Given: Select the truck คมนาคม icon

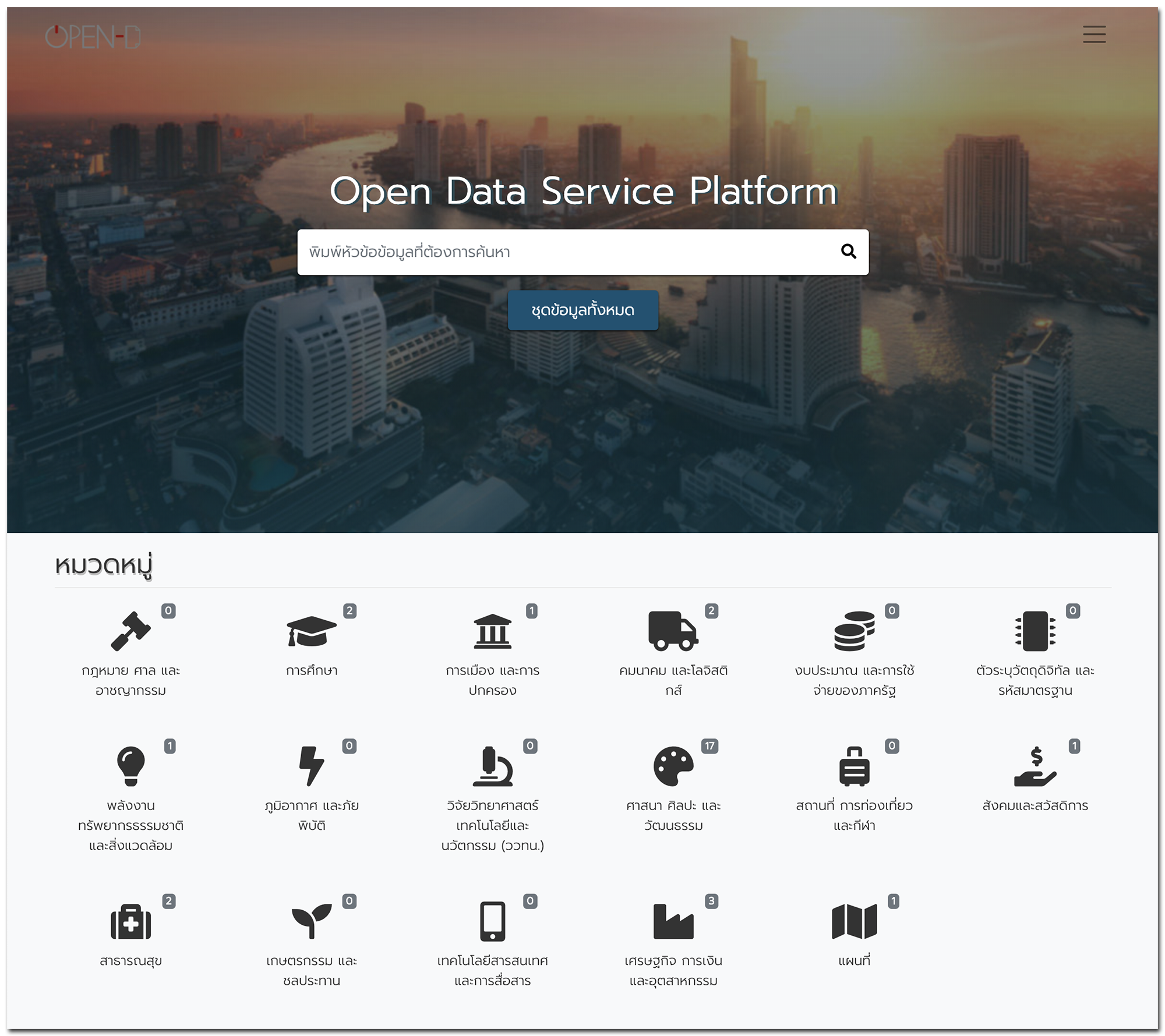Looking at the screenshot, I should (673, 631).
